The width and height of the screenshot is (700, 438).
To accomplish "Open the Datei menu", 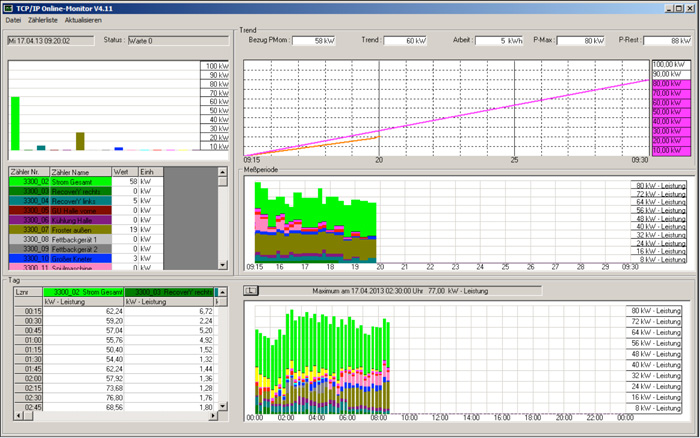I will tap(13, 20).
